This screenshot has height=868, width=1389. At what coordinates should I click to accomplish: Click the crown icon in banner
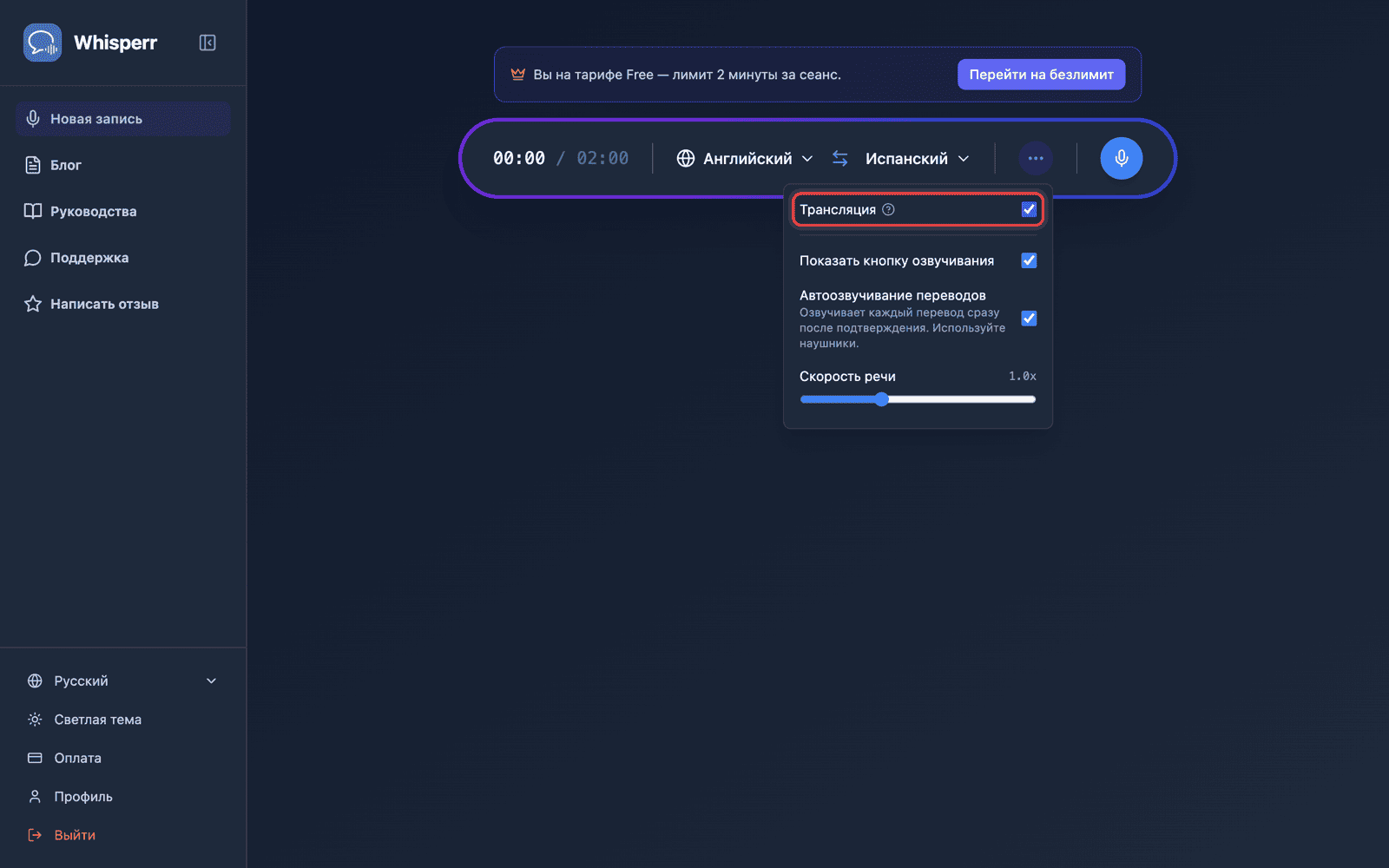(x=518, y=75)
